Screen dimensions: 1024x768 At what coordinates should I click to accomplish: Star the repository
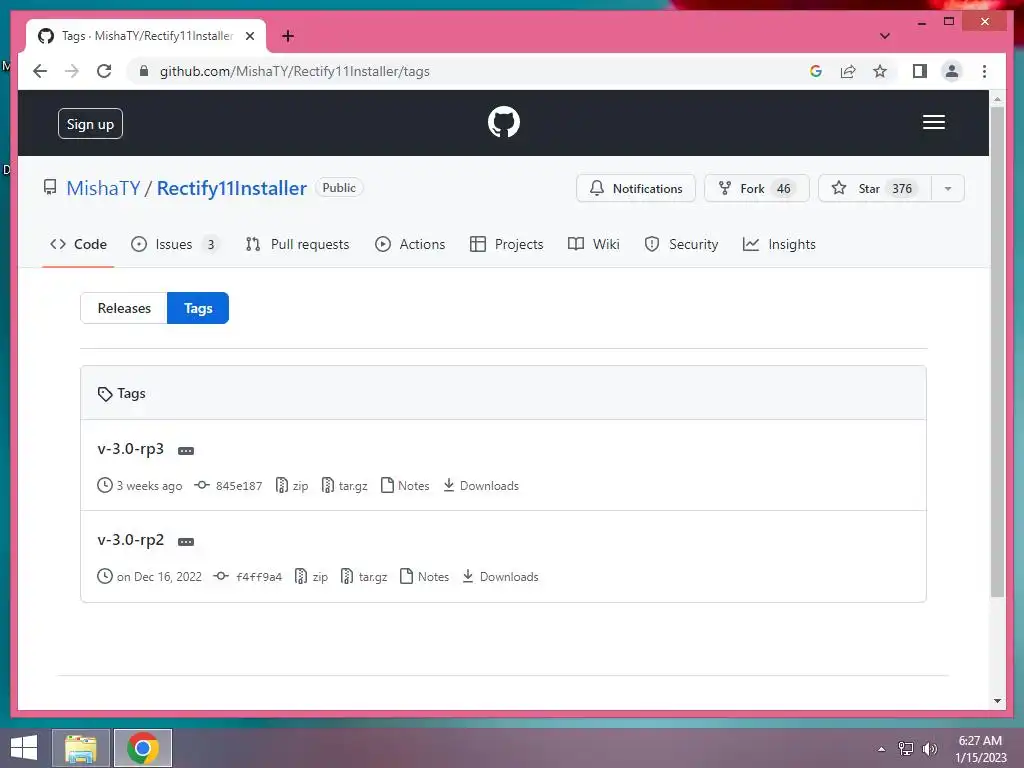coord(874,189)
